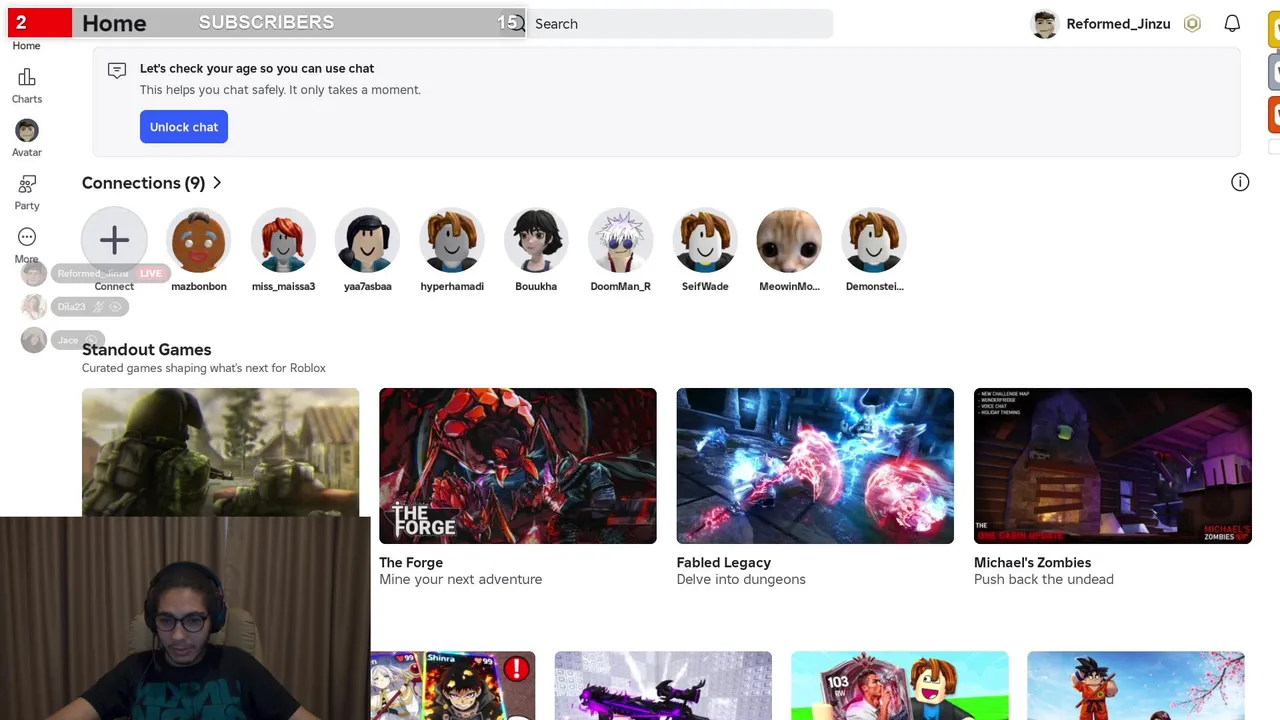The width and height of the screenshot is (1280, 720).
Task: Open SeifWade's avatar
Action: [705, 240]
